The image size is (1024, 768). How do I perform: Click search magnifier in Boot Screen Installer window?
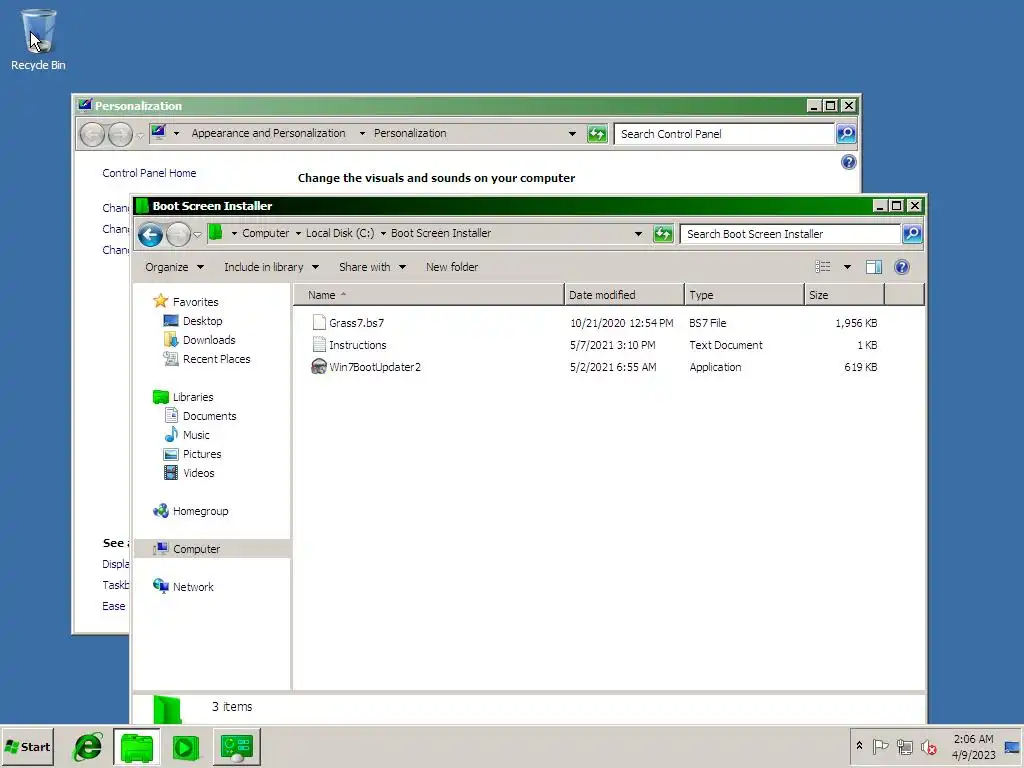coord(912,234)
